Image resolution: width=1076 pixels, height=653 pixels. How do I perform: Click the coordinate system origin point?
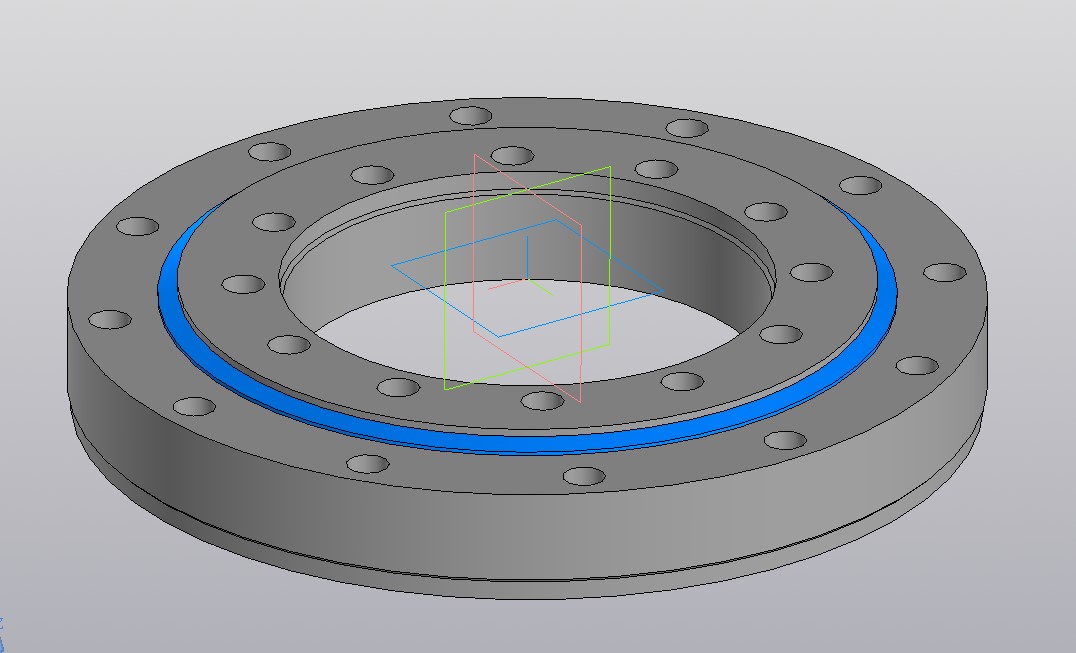527,278
